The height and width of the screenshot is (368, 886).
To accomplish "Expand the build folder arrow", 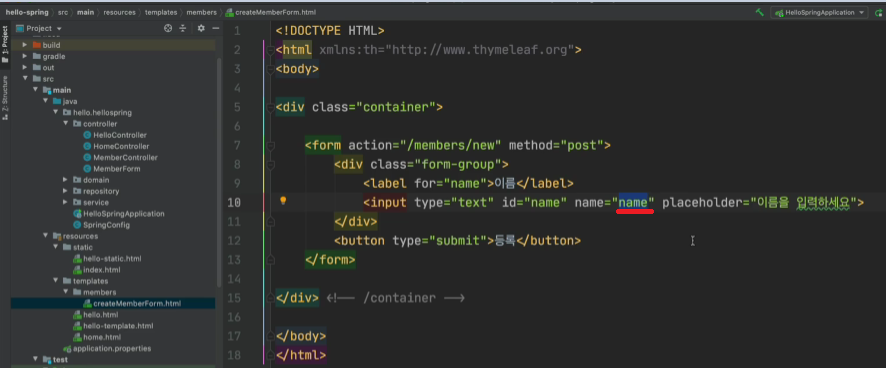I will pos(24,45).
